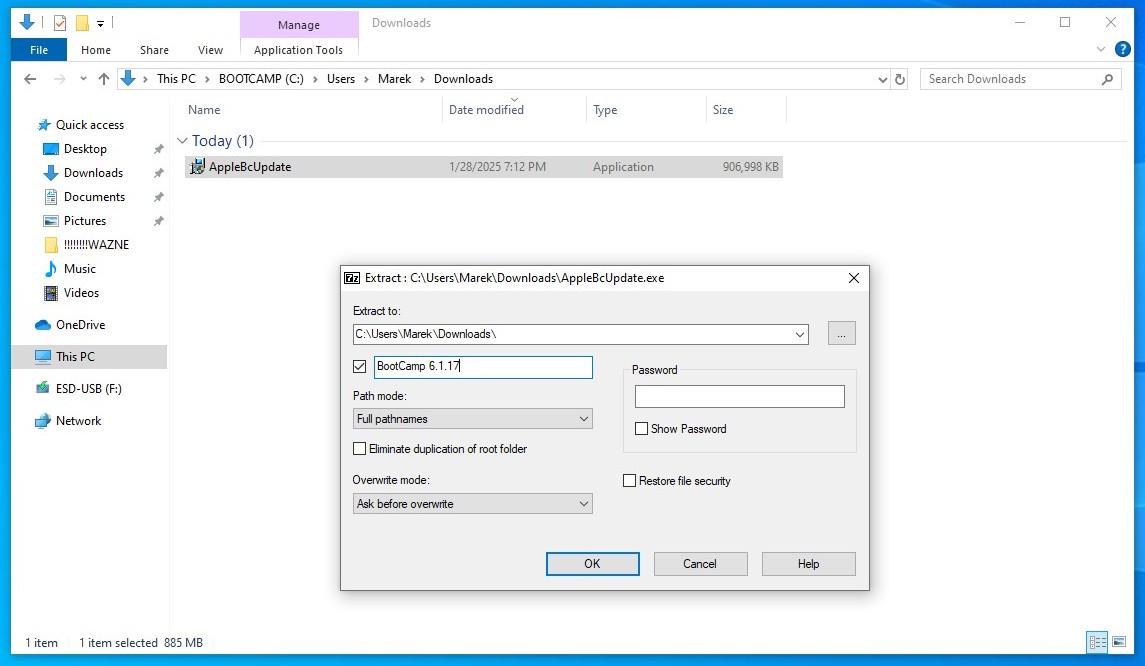Click Properties icon in quick access toolbar
Screen dimensions: 1145x666
tap(60, 23)
